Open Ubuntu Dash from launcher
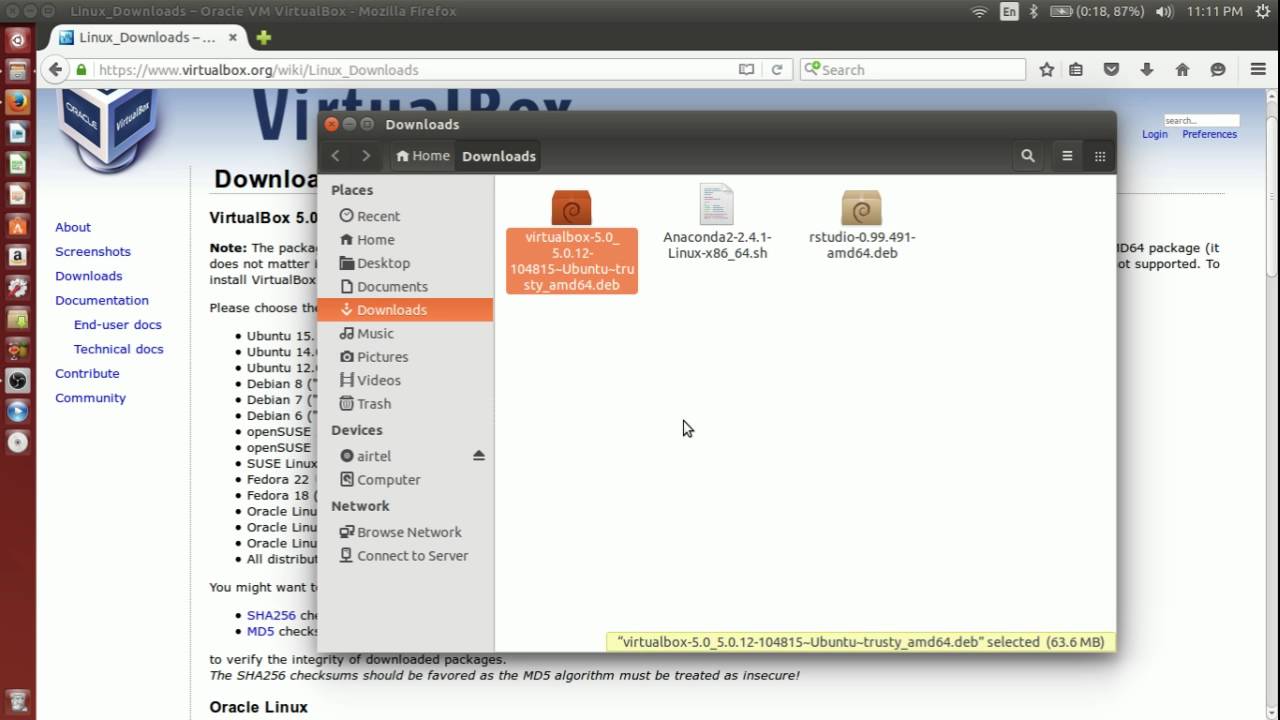This screenshot has height=720, width=1280. coord(17,40)
